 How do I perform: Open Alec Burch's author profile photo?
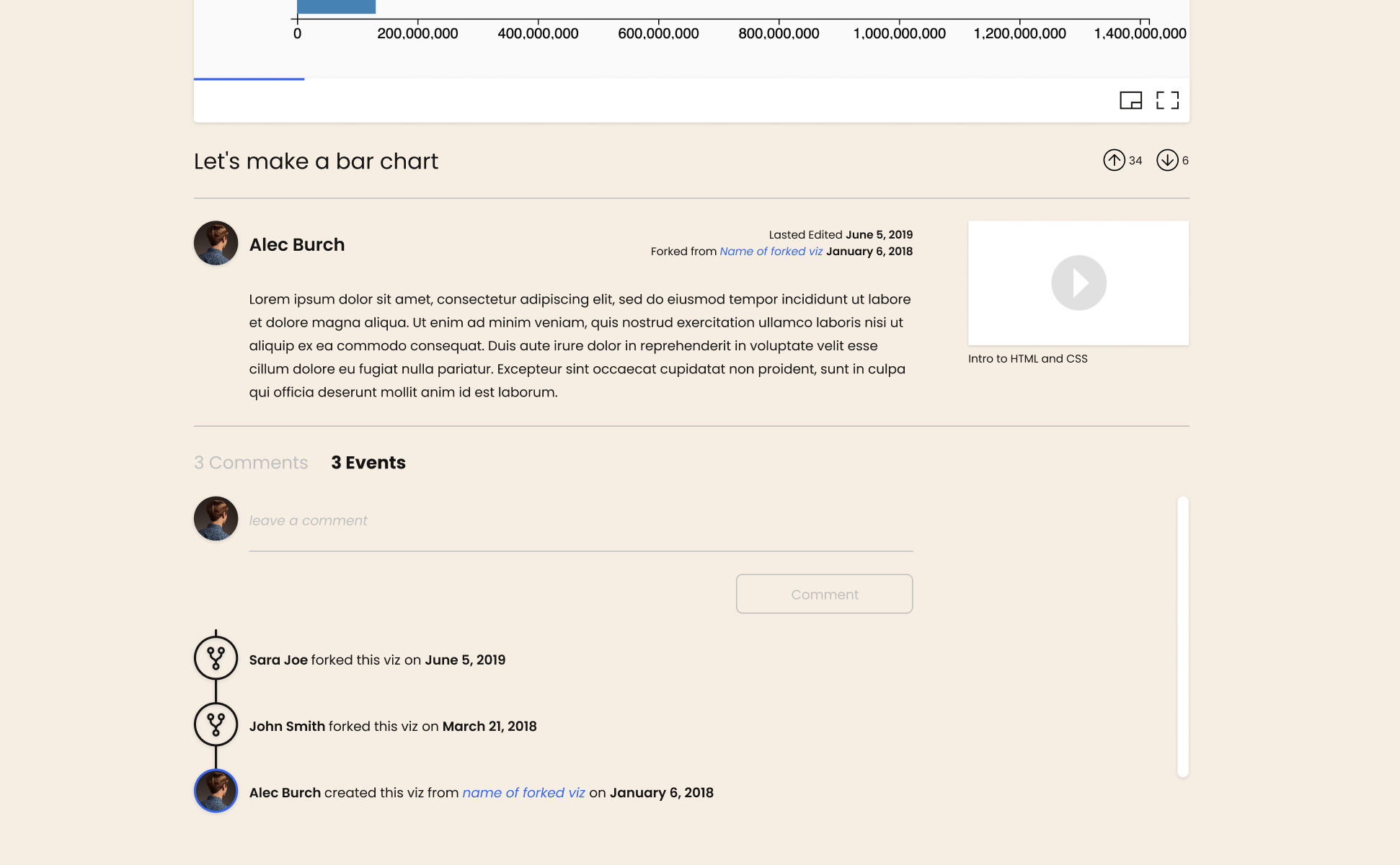click(216, 243)
